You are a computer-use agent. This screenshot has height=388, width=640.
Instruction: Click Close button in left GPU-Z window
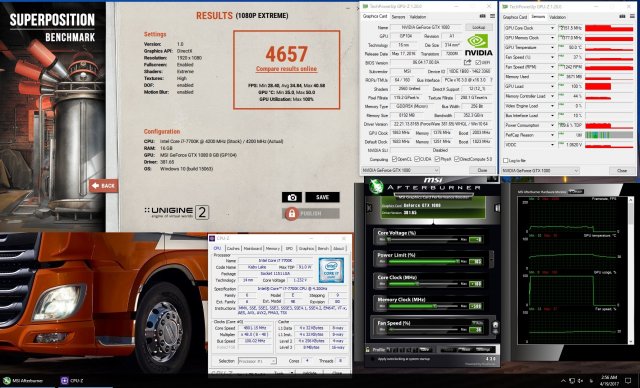coord(482,170)
